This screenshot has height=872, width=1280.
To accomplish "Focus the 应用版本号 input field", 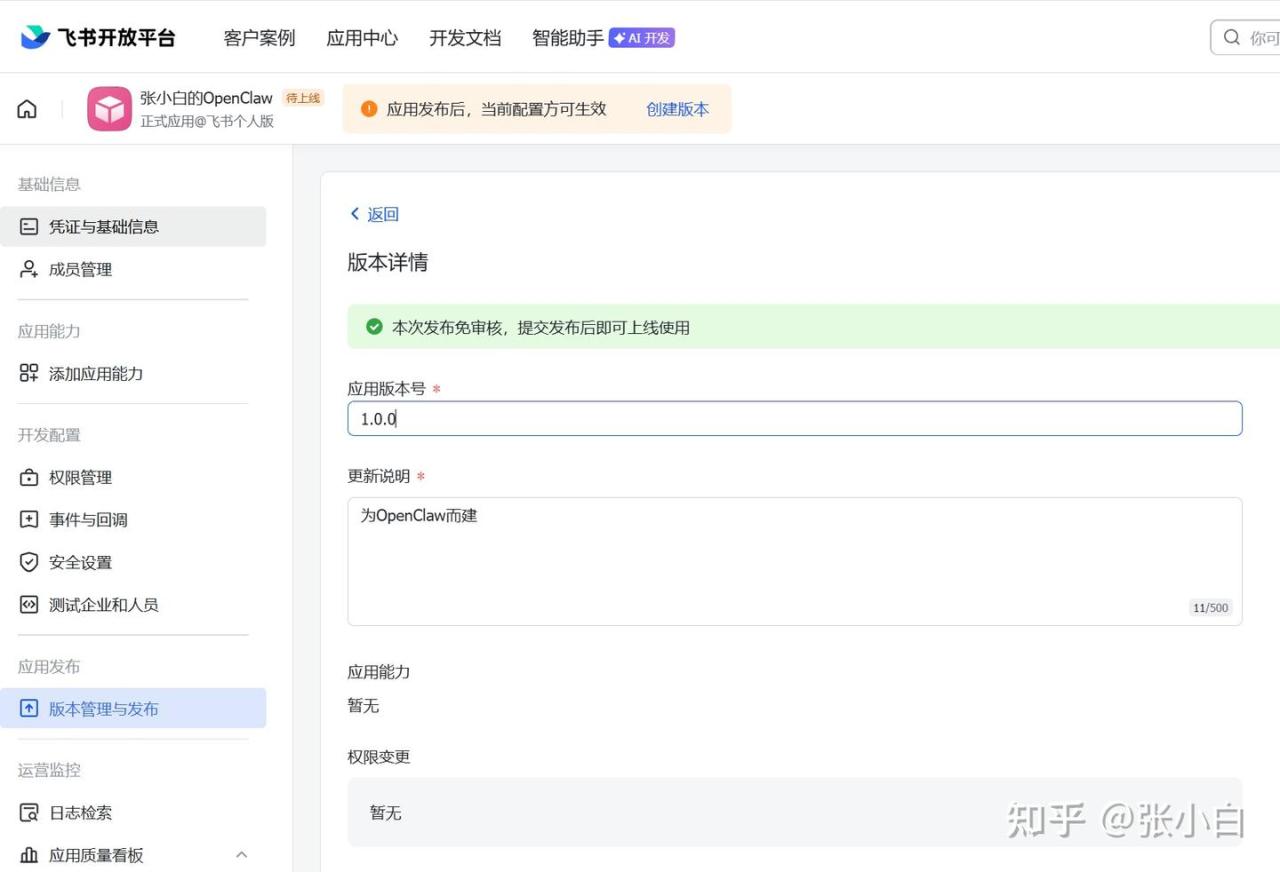I will 794,419.
